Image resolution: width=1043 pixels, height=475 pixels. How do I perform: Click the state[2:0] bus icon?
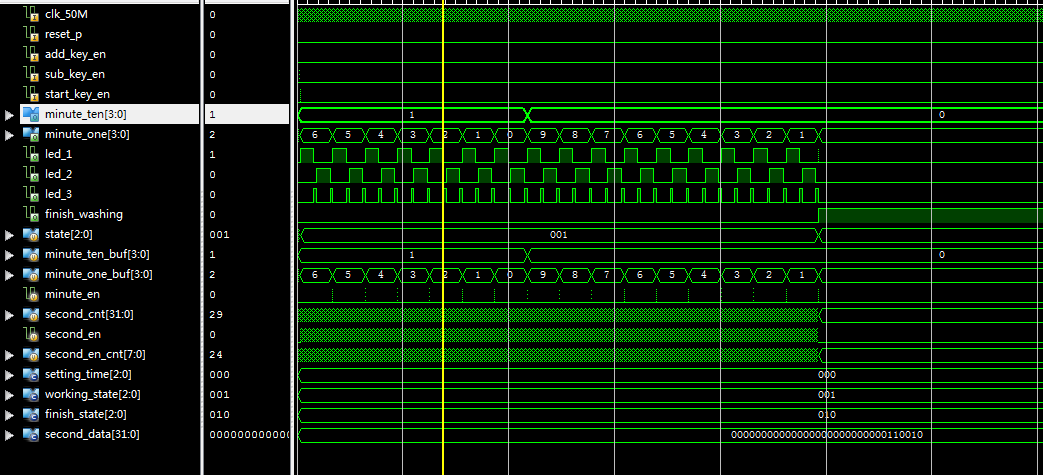coord(31,234)
